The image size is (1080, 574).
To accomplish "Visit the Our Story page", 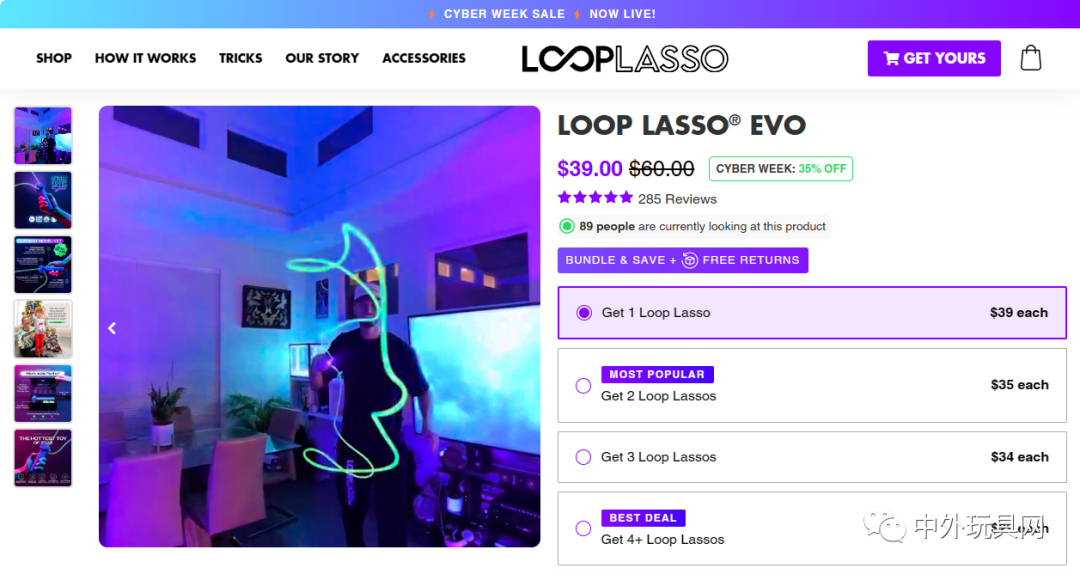I will click(x=322, y=59).
